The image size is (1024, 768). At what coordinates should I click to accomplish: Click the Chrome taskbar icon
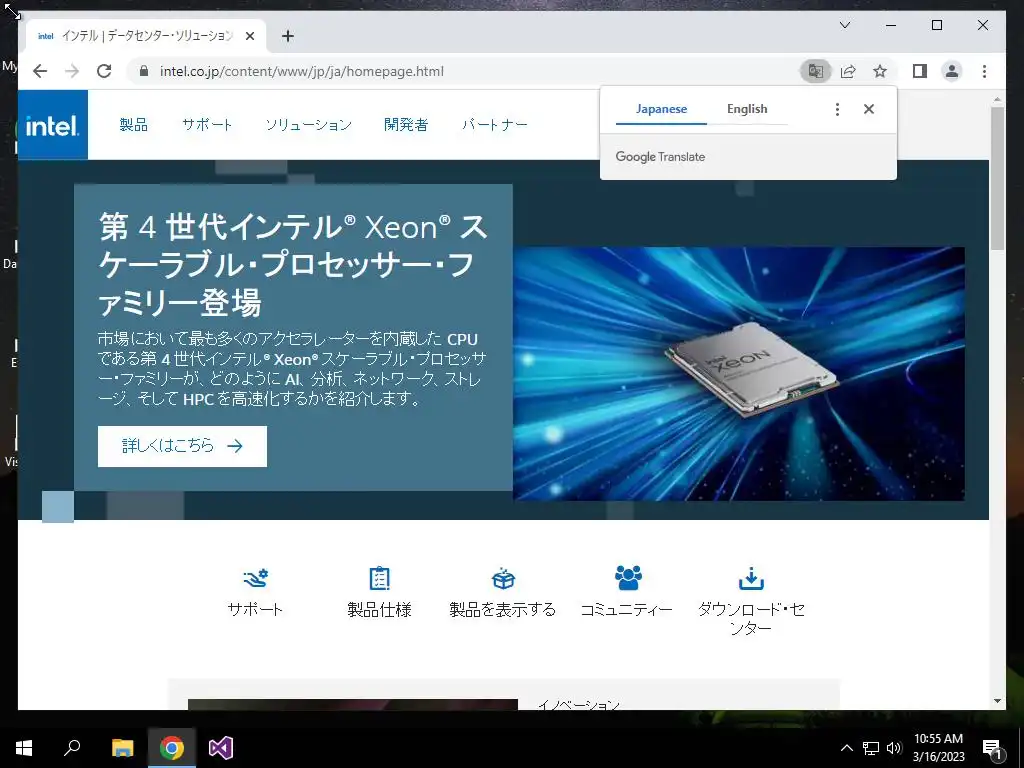[172, 748]
